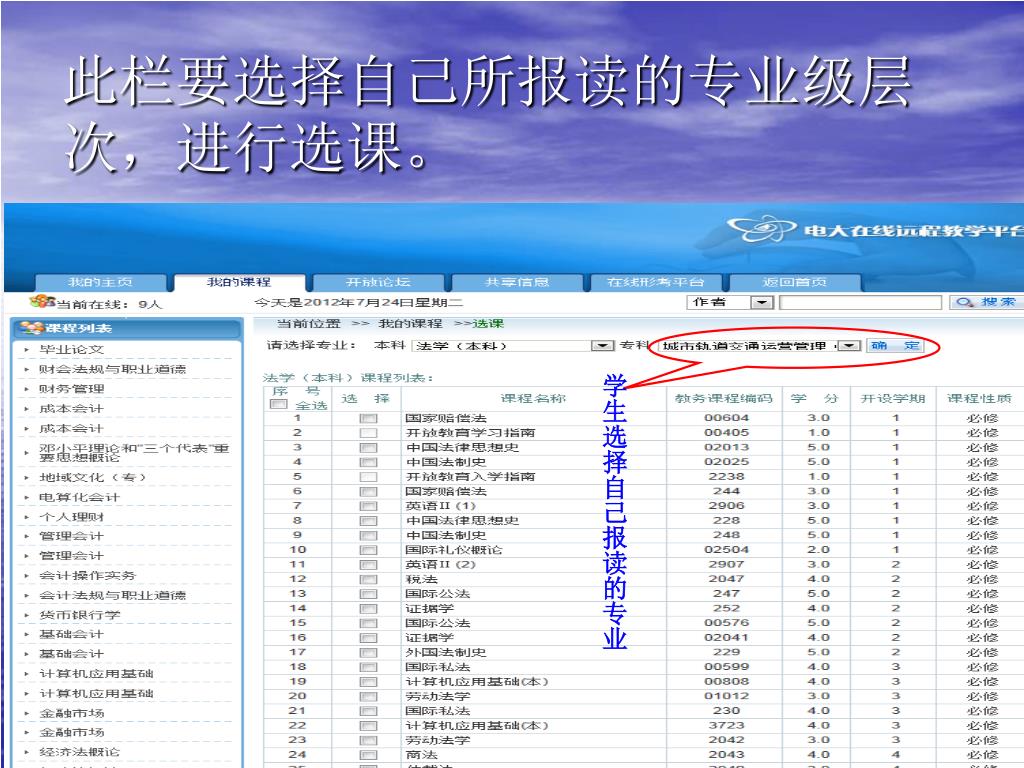
Task: Click date text 今天是2012年7月24日星期二
Action: 359,302
